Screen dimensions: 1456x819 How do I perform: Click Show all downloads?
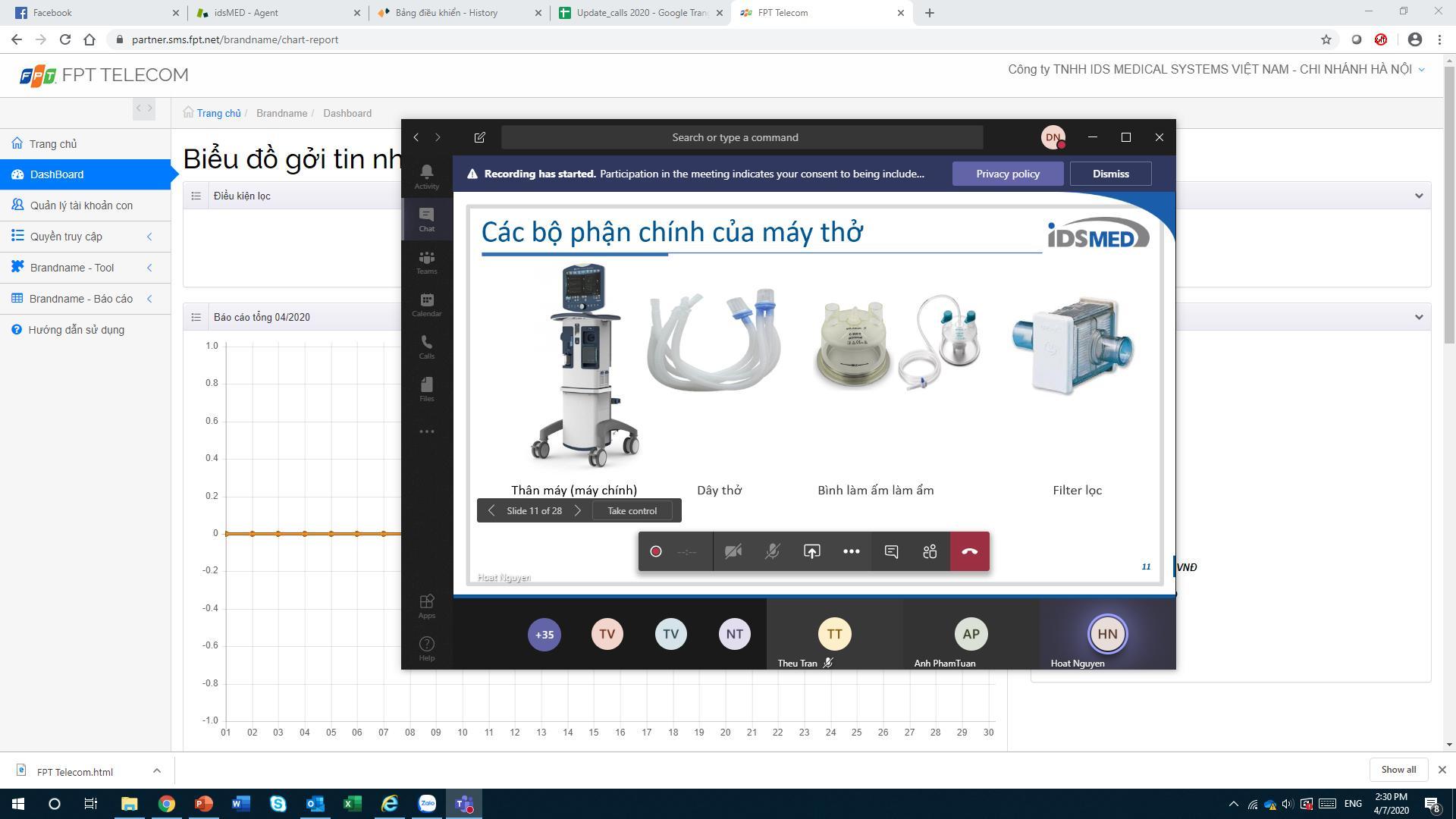coord(1398,769)
